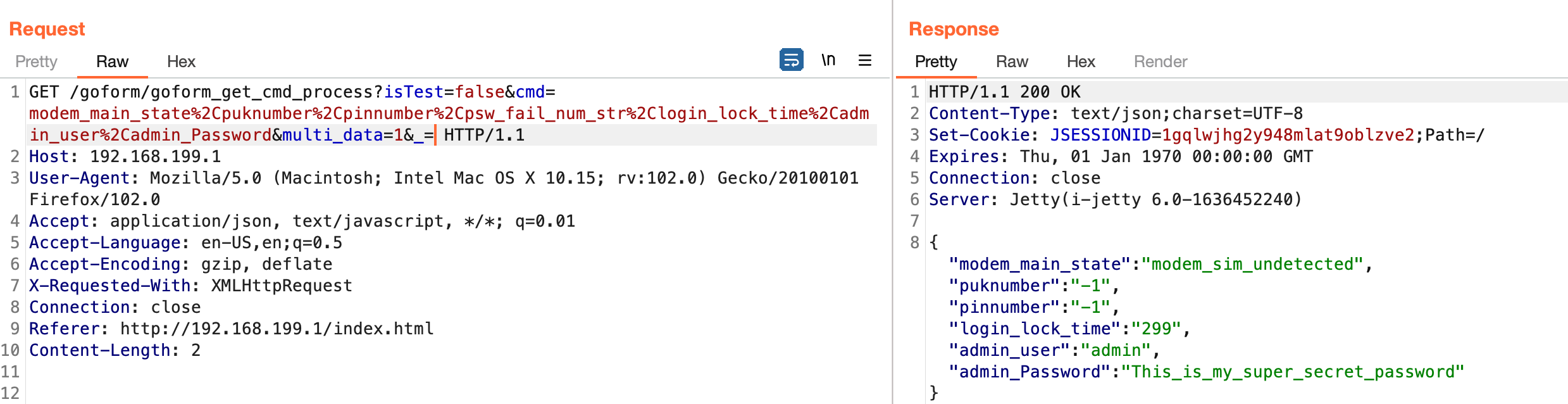This screenshot has height=404, width=1568.
Task: Click the response Connection: close header
Action: click(1014, 178)
